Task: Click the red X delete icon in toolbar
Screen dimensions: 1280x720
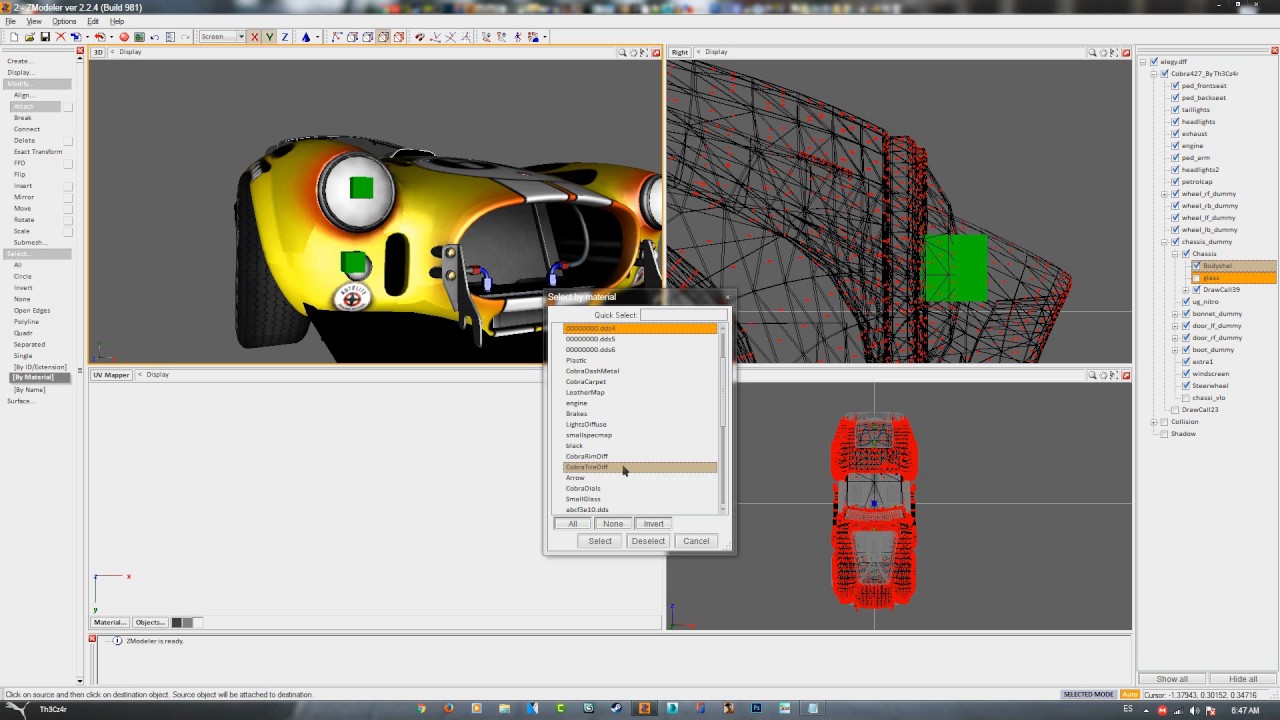Action: pyautogui.click(x=60, y=37)
